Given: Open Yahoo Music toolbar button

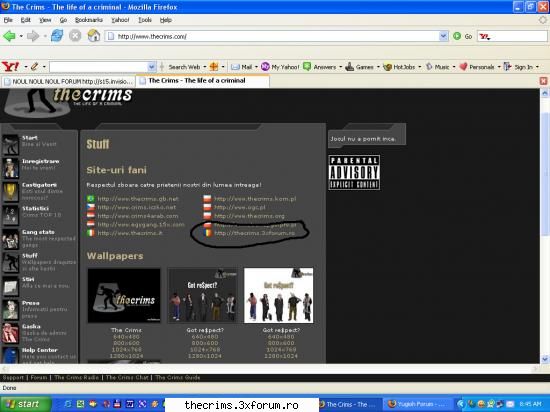Looking at the screenshot, I should pyautogui.click(x=437, y=67).
